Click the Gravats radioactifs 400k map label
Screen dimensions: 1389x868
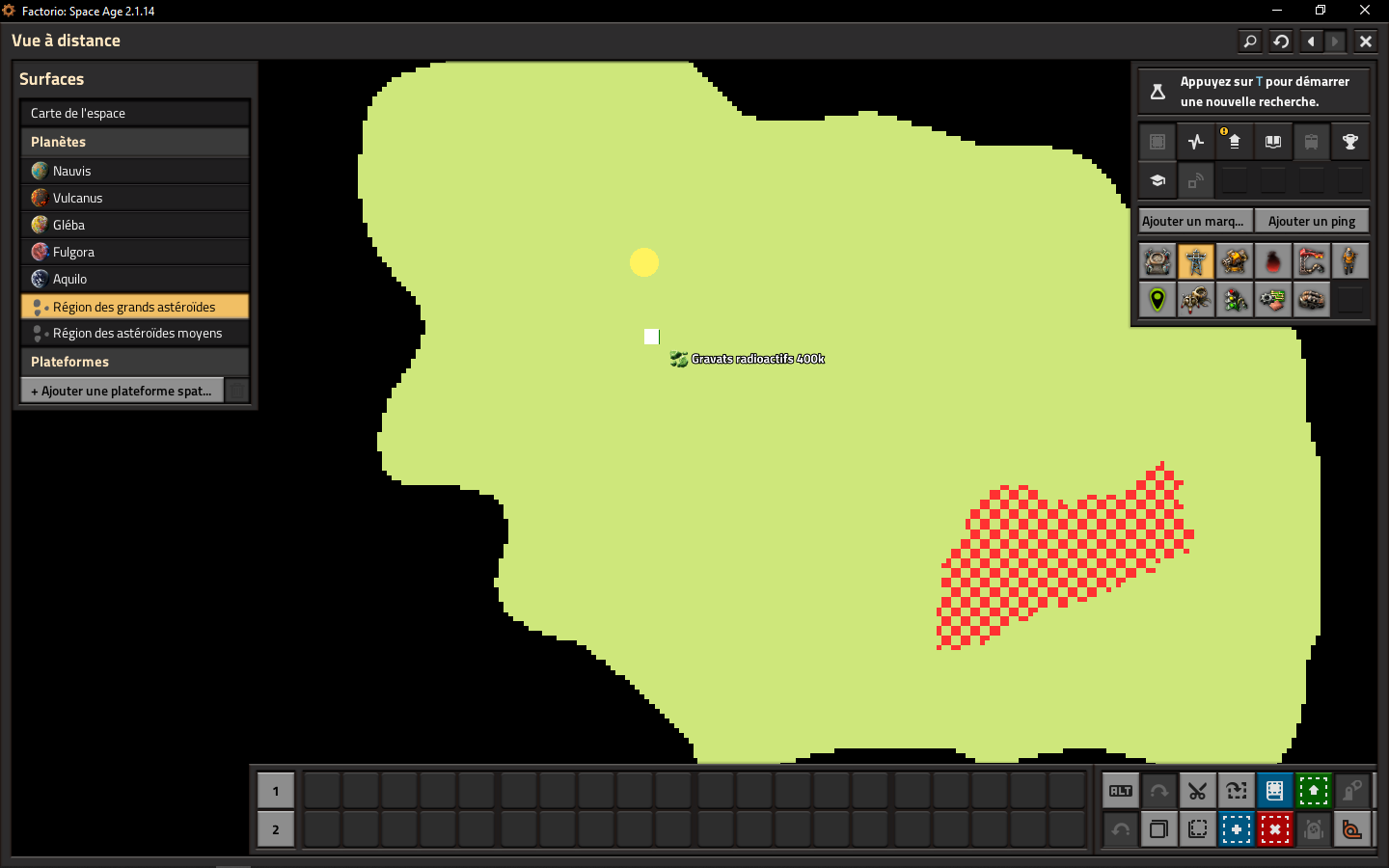748,359
